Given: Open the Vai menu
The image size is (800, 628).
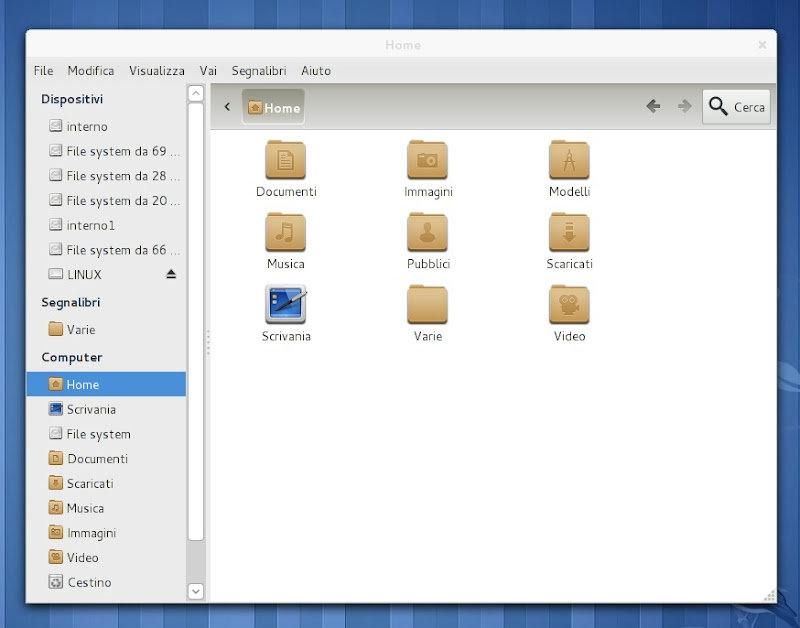Looking at the screenshot, I should [208, 70].
